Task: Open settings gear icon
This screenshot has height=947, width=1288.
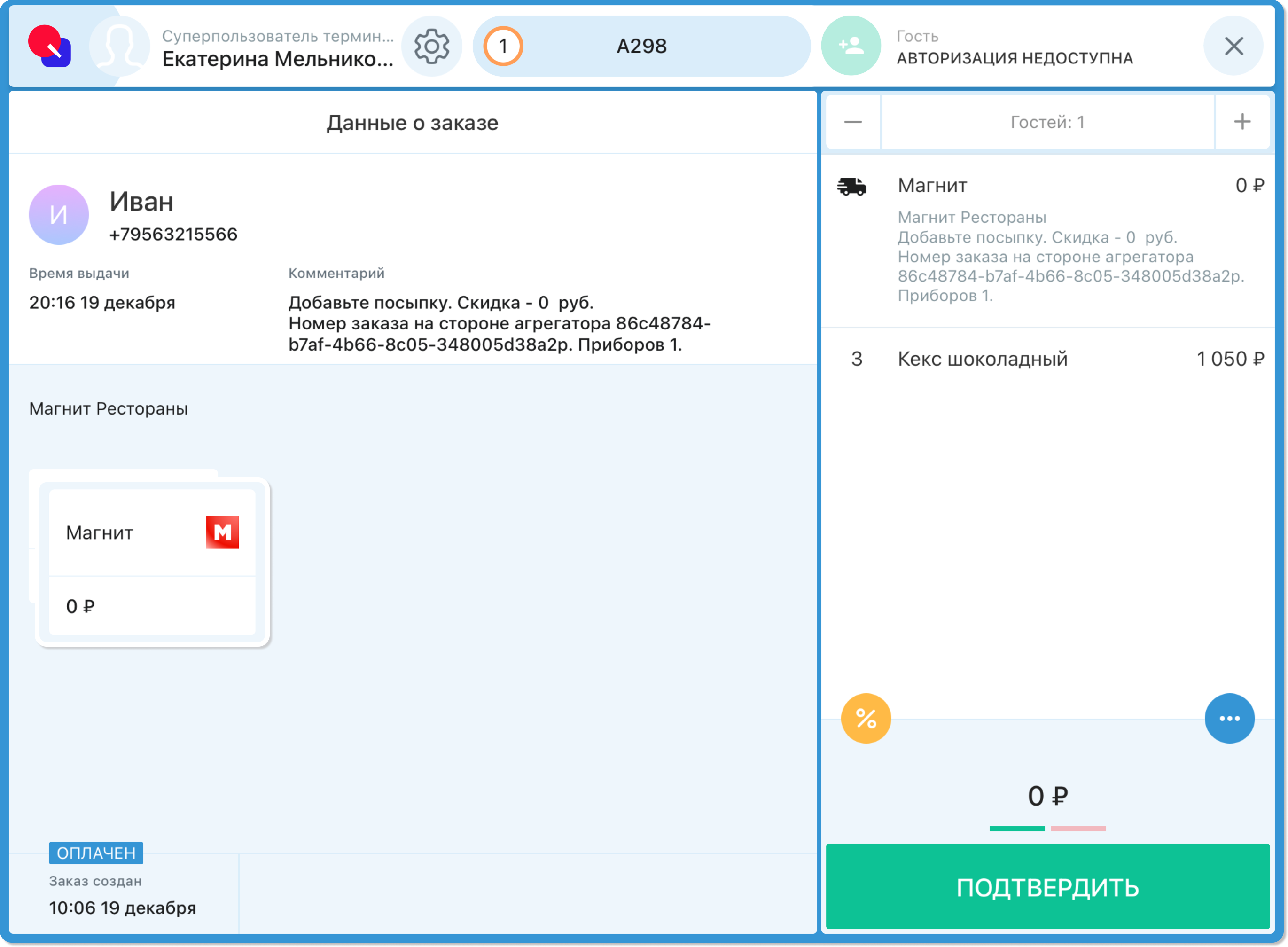Action: (432, 47)
